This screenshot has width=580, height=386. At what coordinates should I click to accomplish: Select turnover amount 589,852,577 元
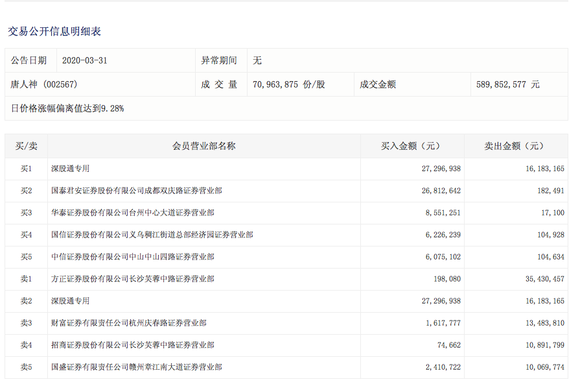point(508,85)
